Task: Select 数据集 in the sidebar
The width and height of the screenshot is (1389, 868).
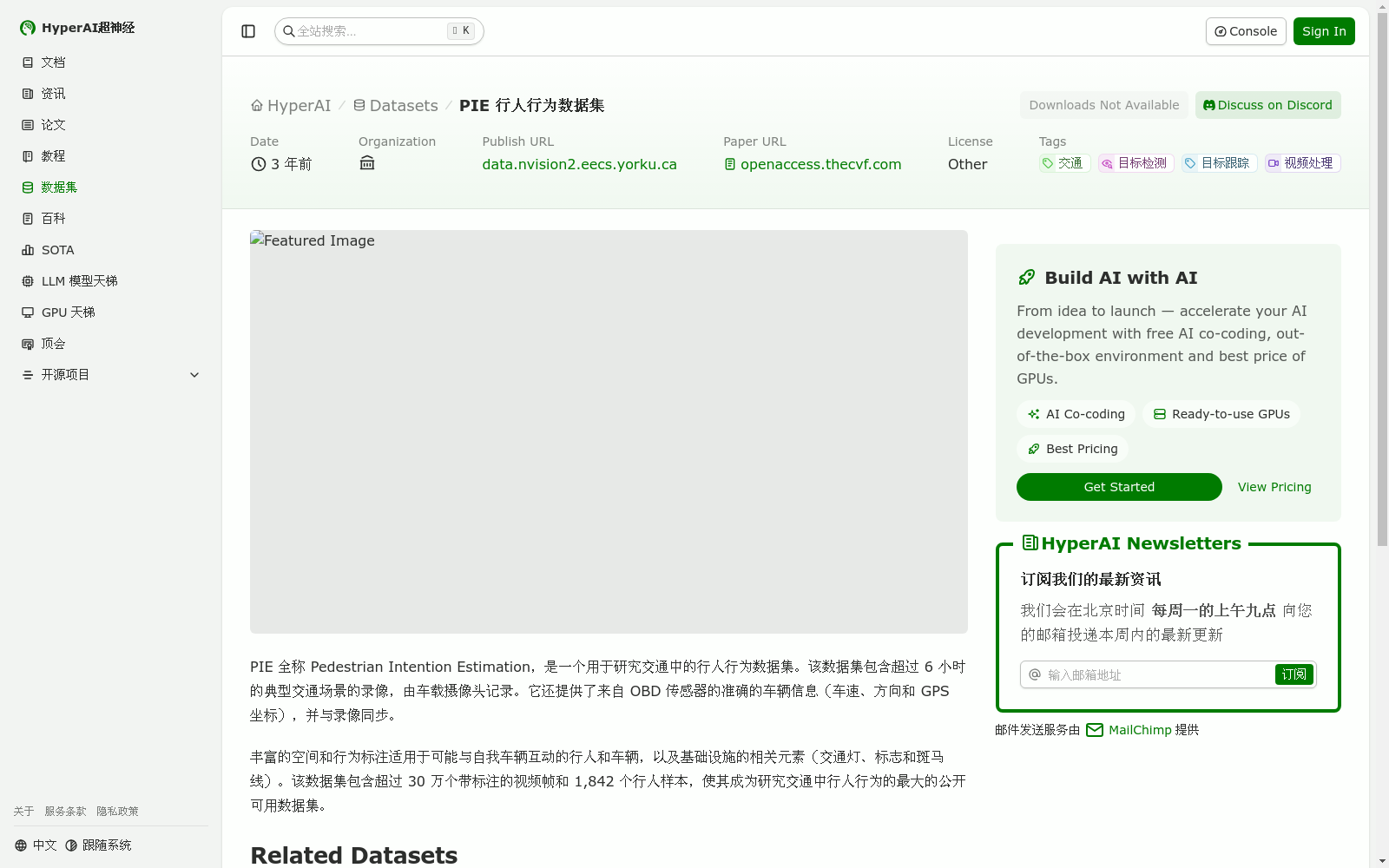Action: click(x=111, y=187)
